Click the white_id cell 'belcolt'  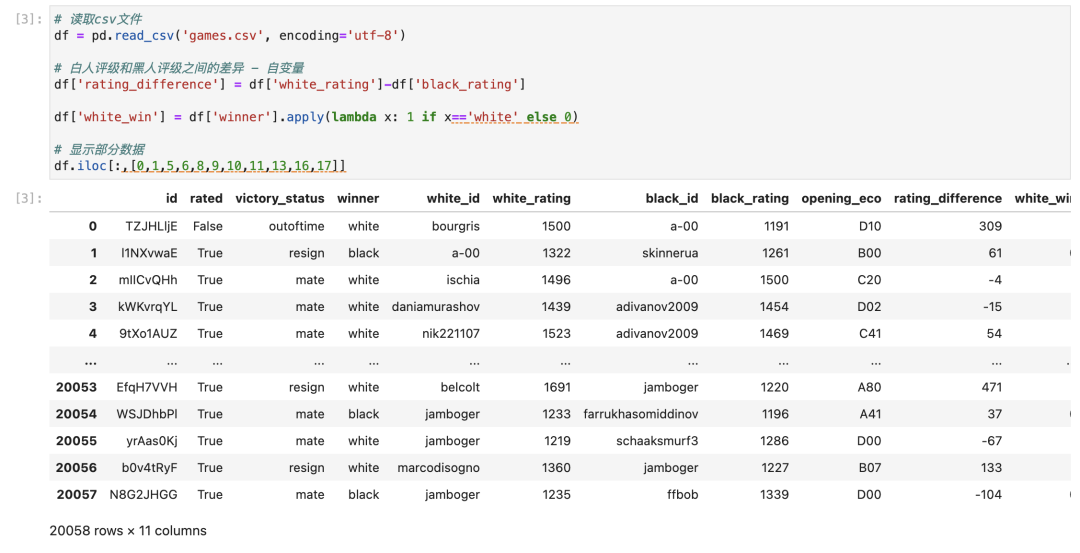[460, 387]
